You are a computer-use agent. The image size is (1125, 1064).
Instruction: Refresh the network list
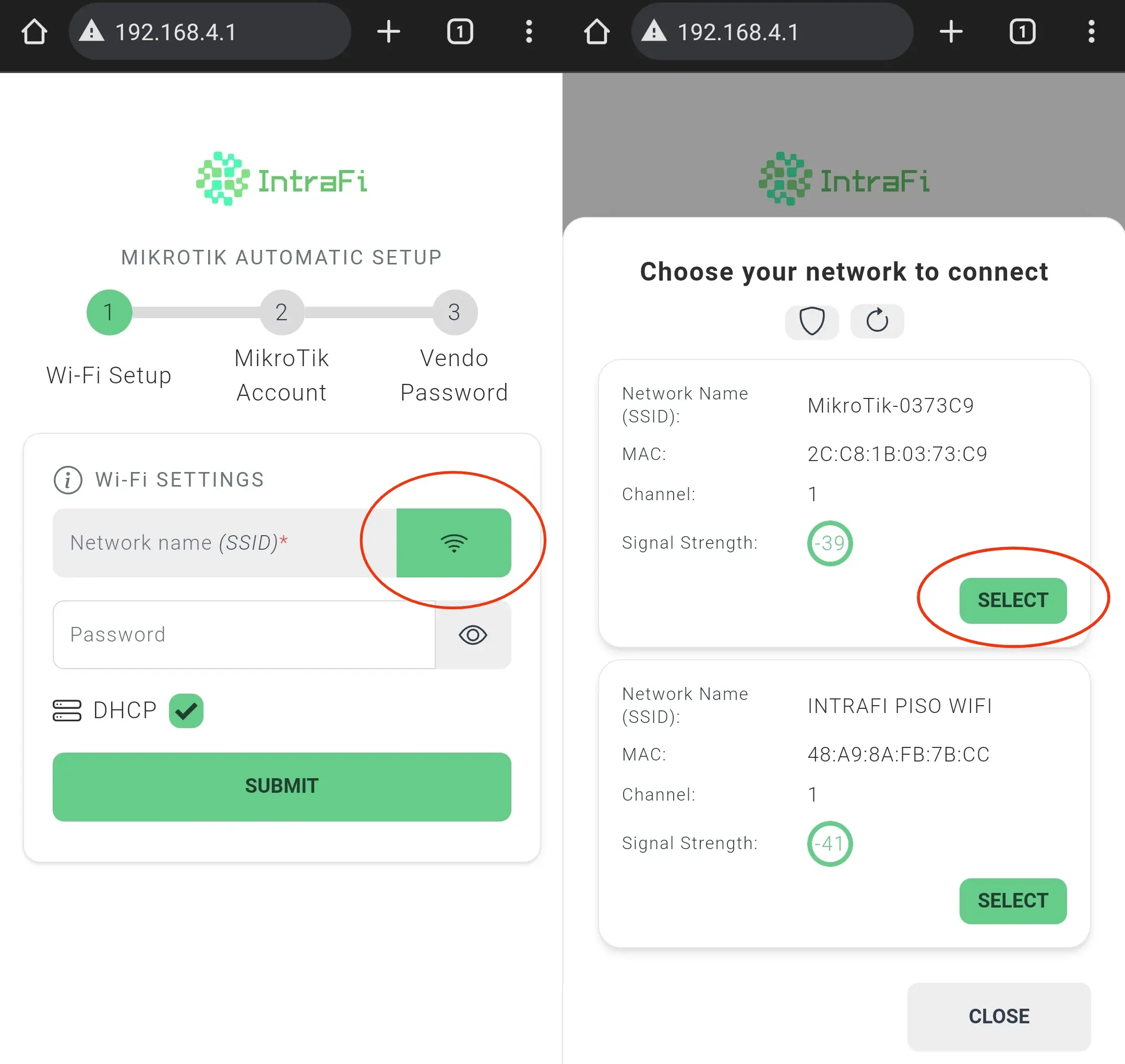pos(877,322)
